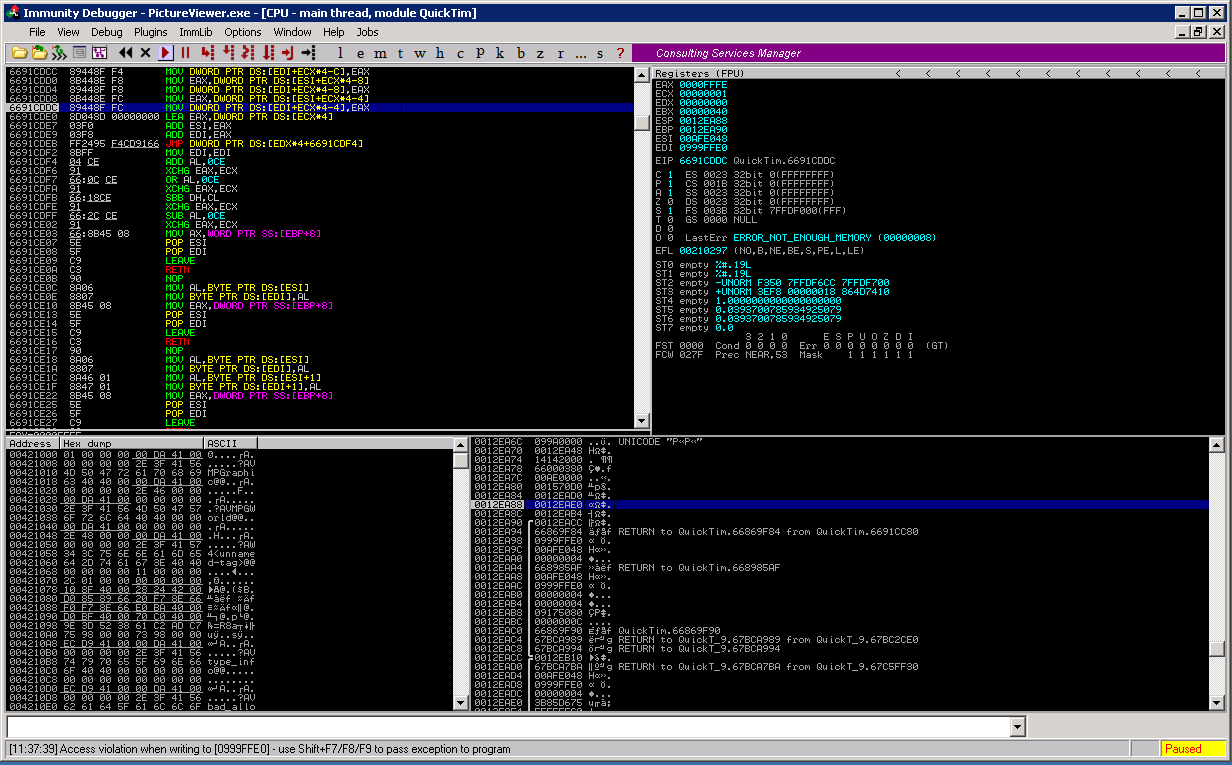Show call stack with 'k' button
1232x765 pixels.
[x=500, y=53]
